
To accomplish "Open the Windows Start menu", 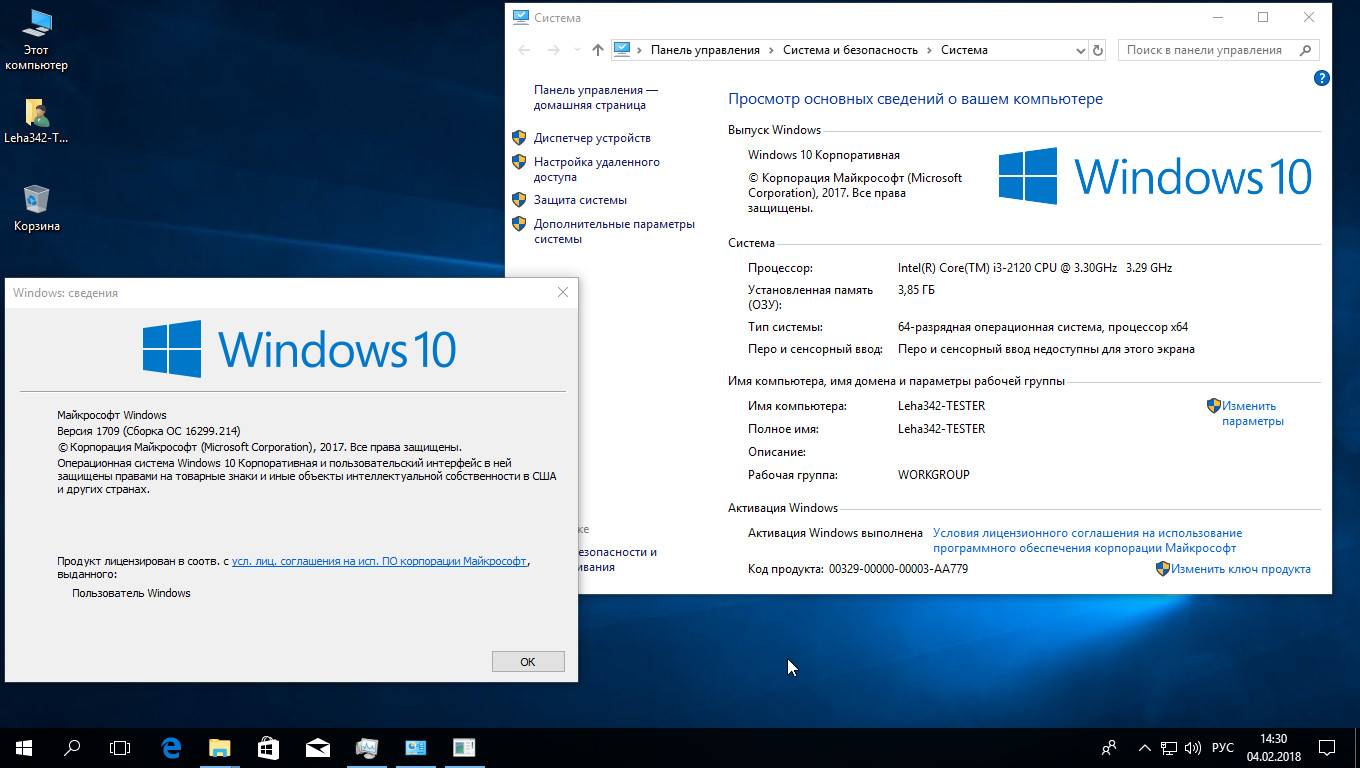I will pyautogui.click(x=24, y=747).
